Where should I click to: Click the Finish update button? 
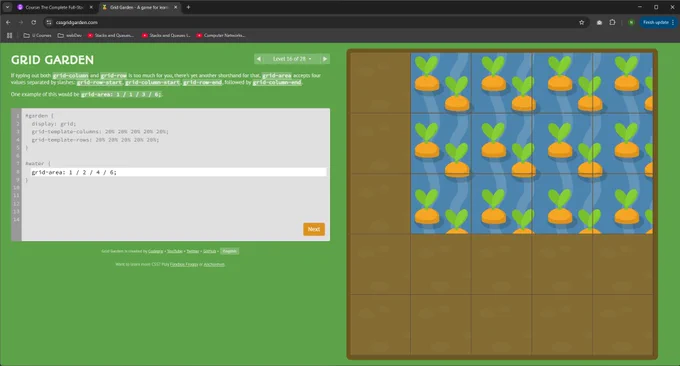coord(658,23)
